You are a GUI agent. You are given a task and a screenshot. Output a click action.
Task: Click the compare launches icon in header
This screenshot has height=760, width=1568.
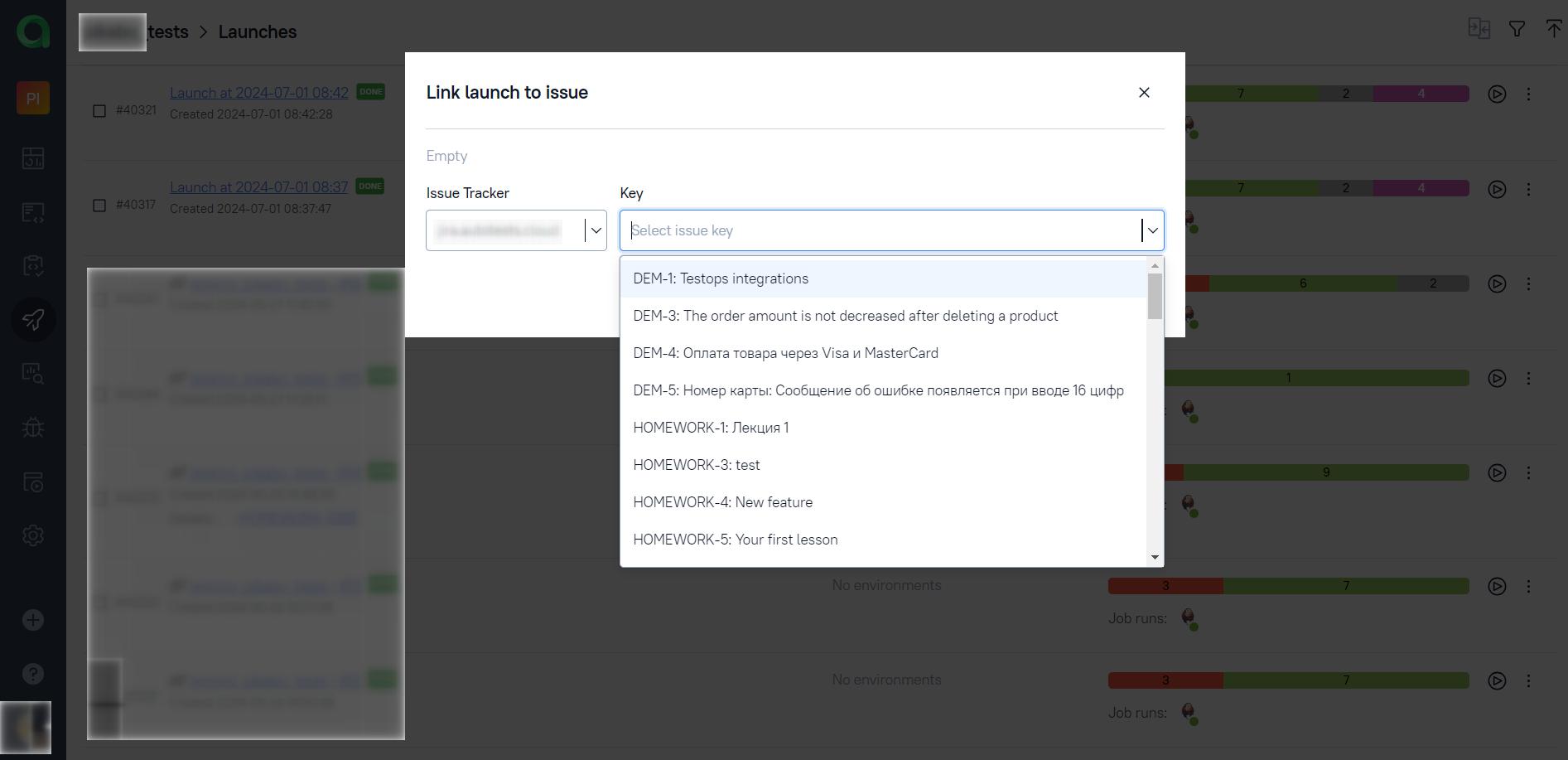[1479, 29]
